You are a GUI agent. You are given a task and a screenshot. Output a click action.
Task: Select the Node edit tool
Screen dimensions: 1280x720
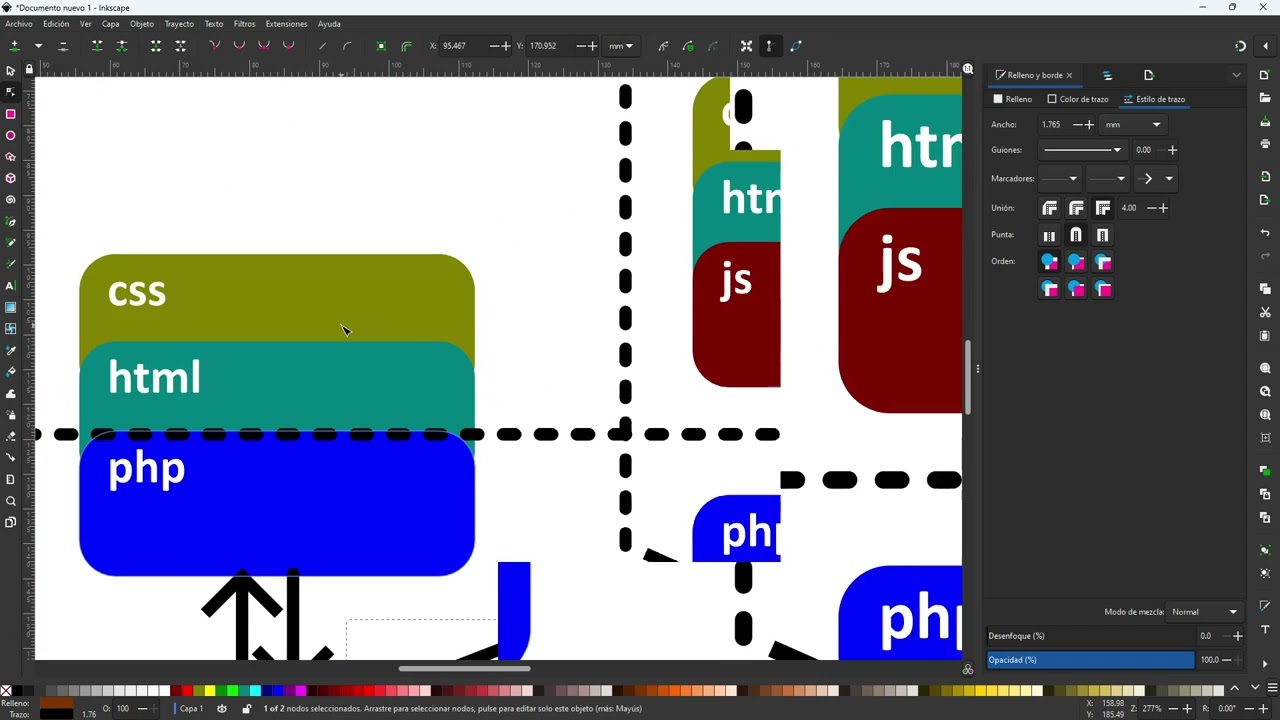[10, 92]
